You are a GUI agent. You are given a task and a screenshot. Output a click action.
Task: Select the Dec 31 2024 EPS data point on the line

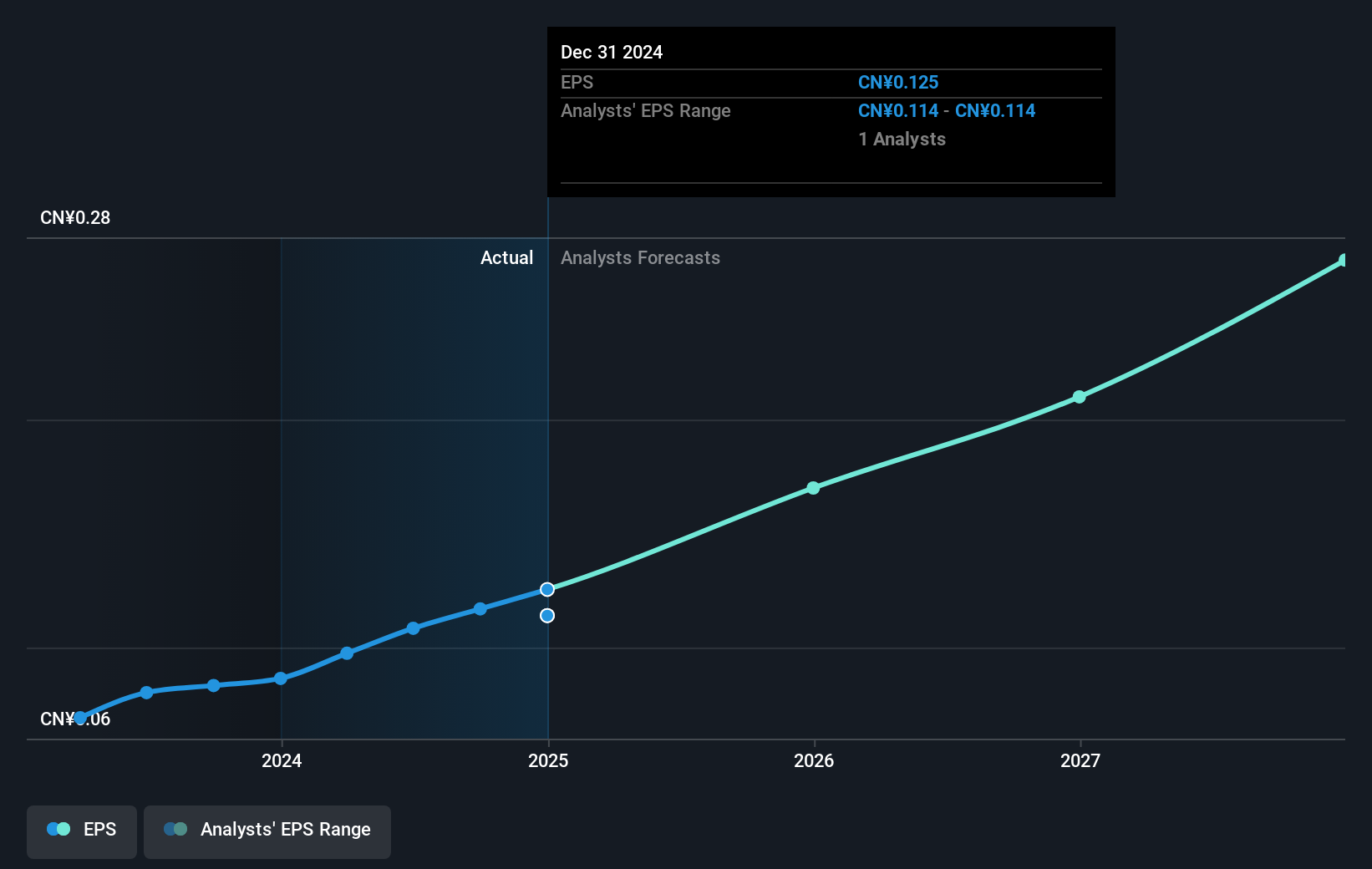pos(547,590)
